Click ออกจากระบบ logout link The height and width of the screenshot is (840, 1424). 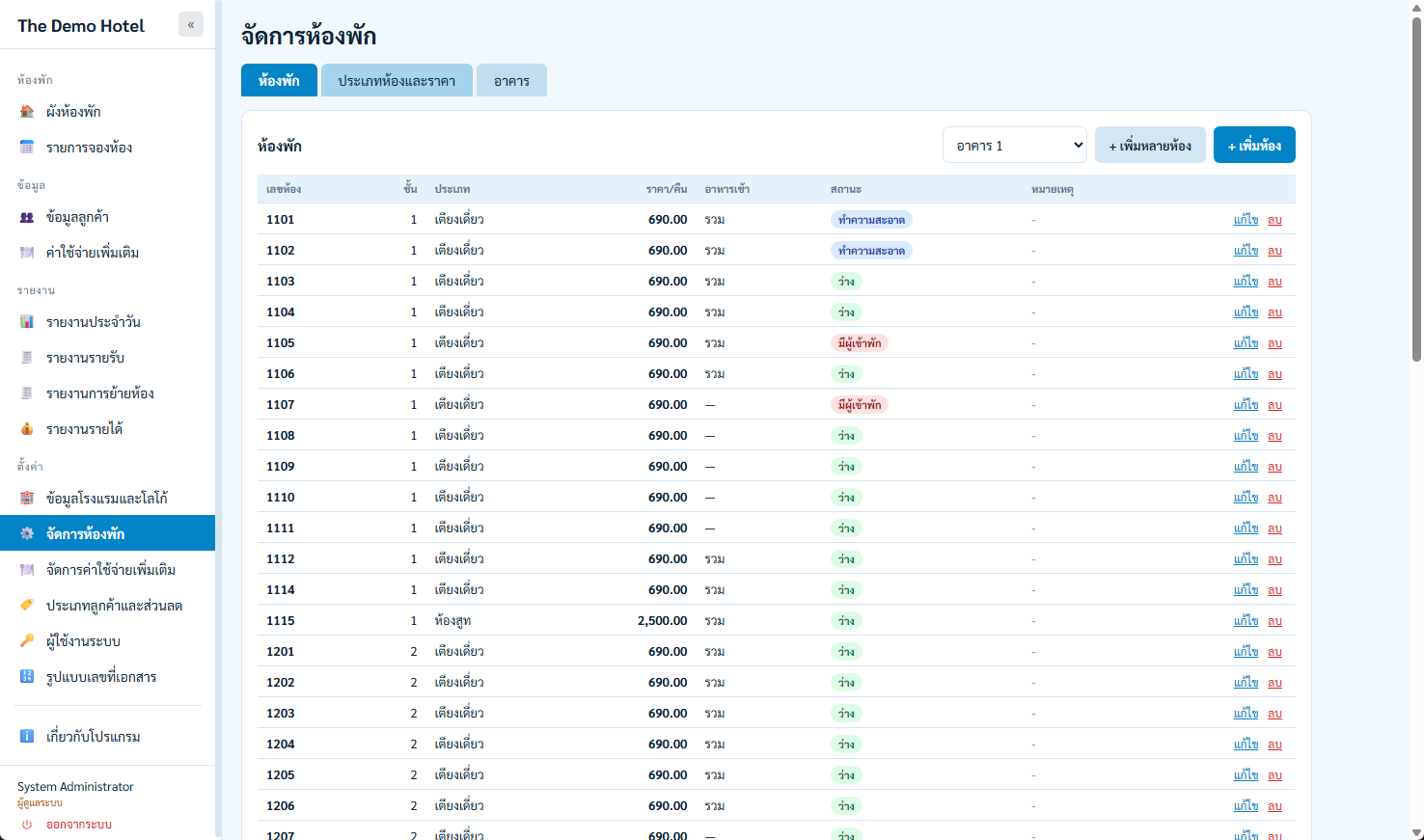pos(79,825)
